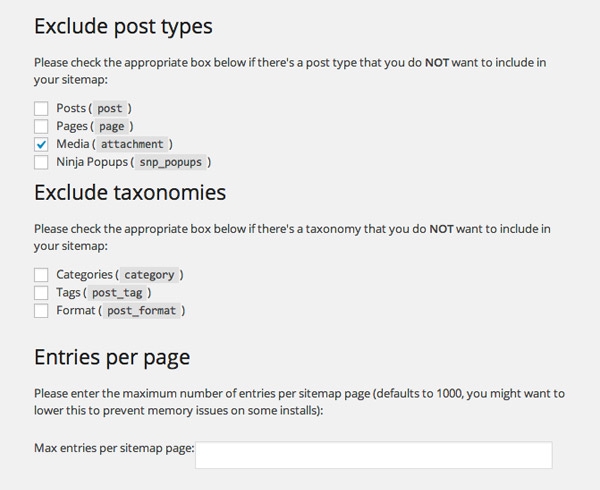Check the Format taxonomy checkbox

41,311
